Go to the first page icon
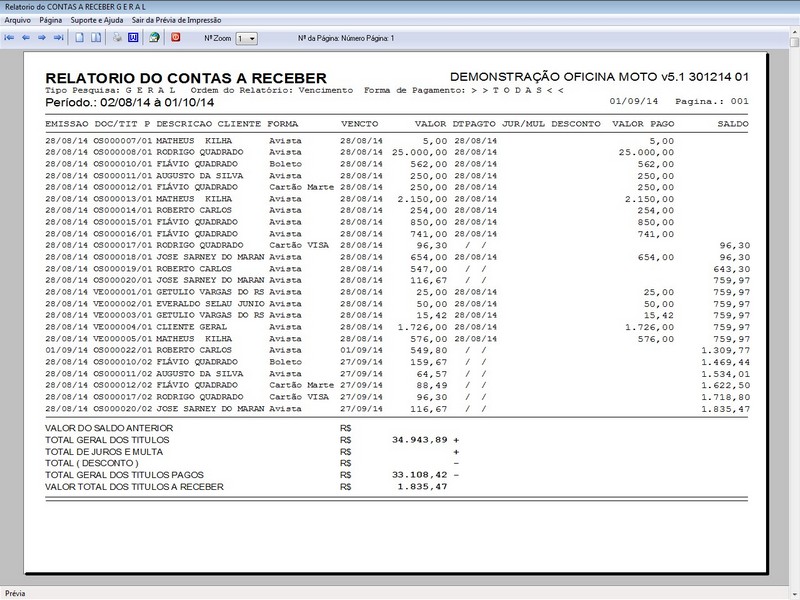 pos(11,40)
